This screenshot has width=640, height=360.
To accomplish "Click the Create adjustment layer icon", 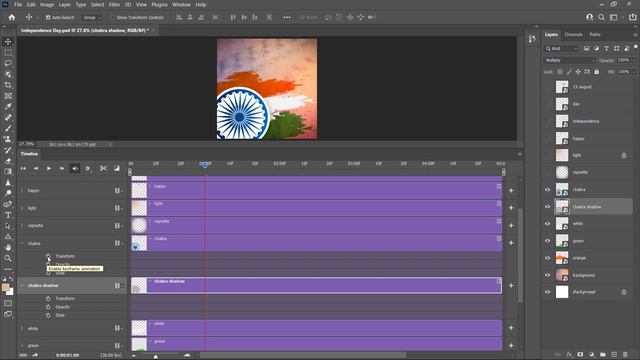I will (592, 355).
